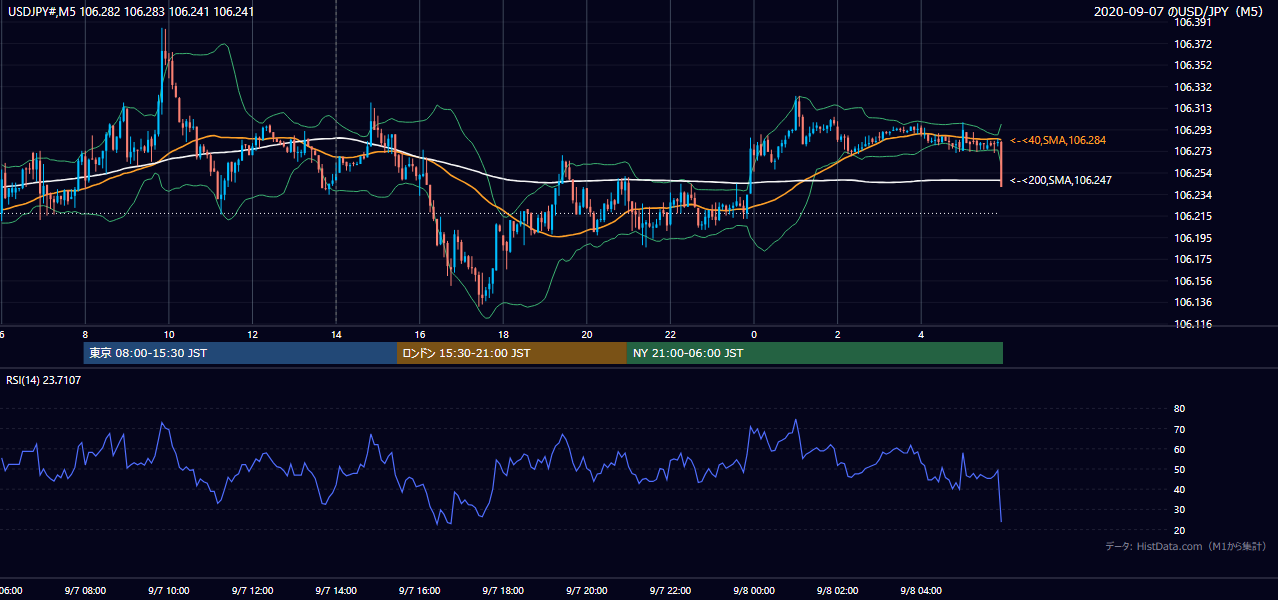The height and width of the screenshot is (600, 1278).
Task: Click RSI axis level 70
Action: 1179,429
